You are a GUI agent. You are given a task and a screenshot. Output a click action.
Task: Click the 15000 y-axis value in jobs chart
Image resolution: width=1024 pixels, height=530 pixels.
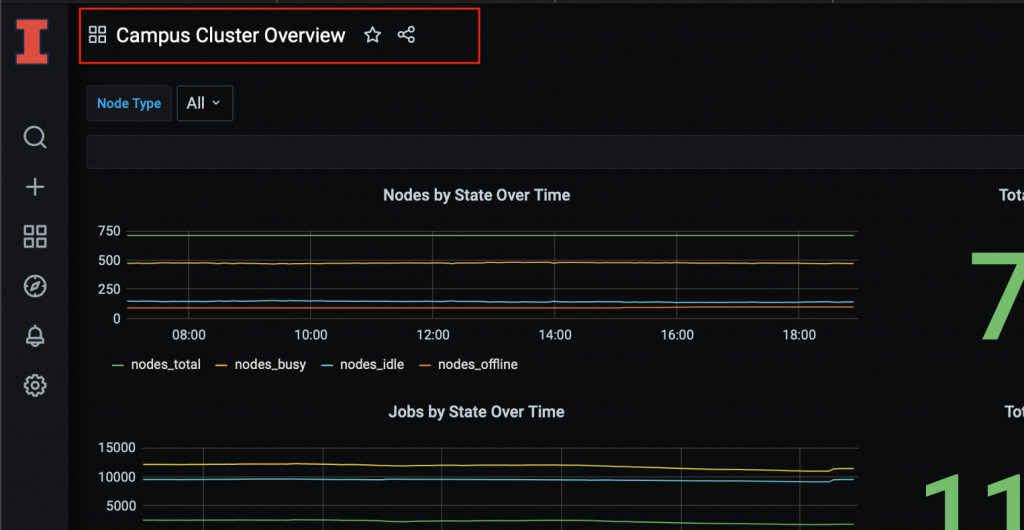click(118, 448)
